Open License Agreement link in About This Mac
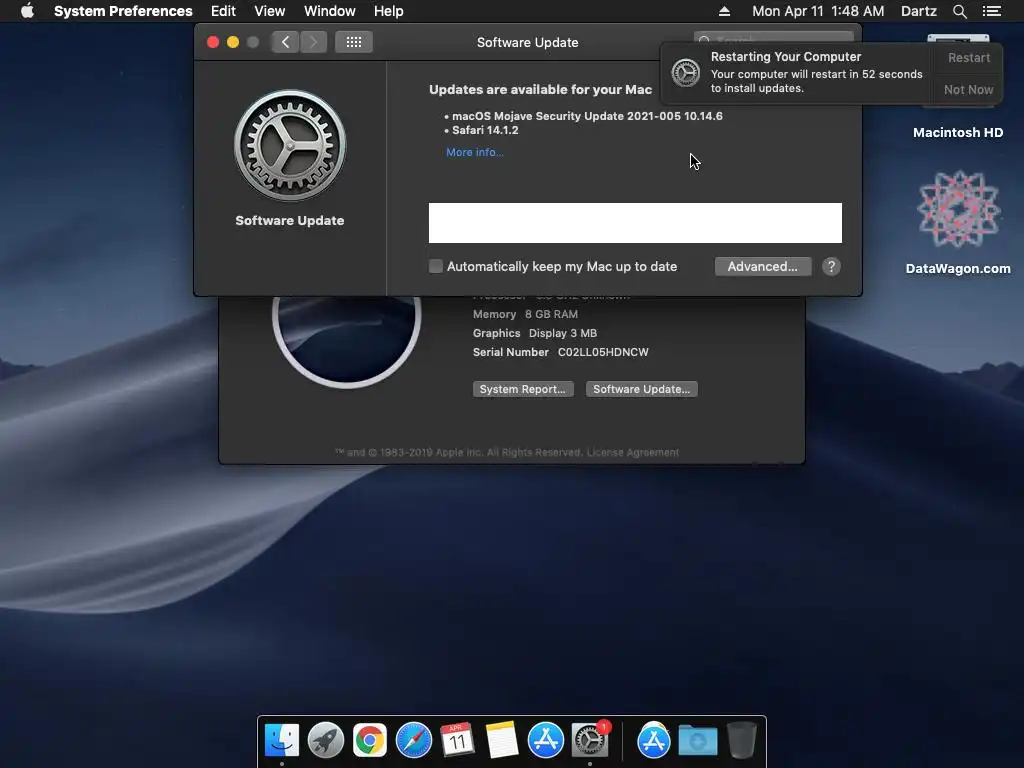The image size is (1024, 768). click(x=632, y=453)
